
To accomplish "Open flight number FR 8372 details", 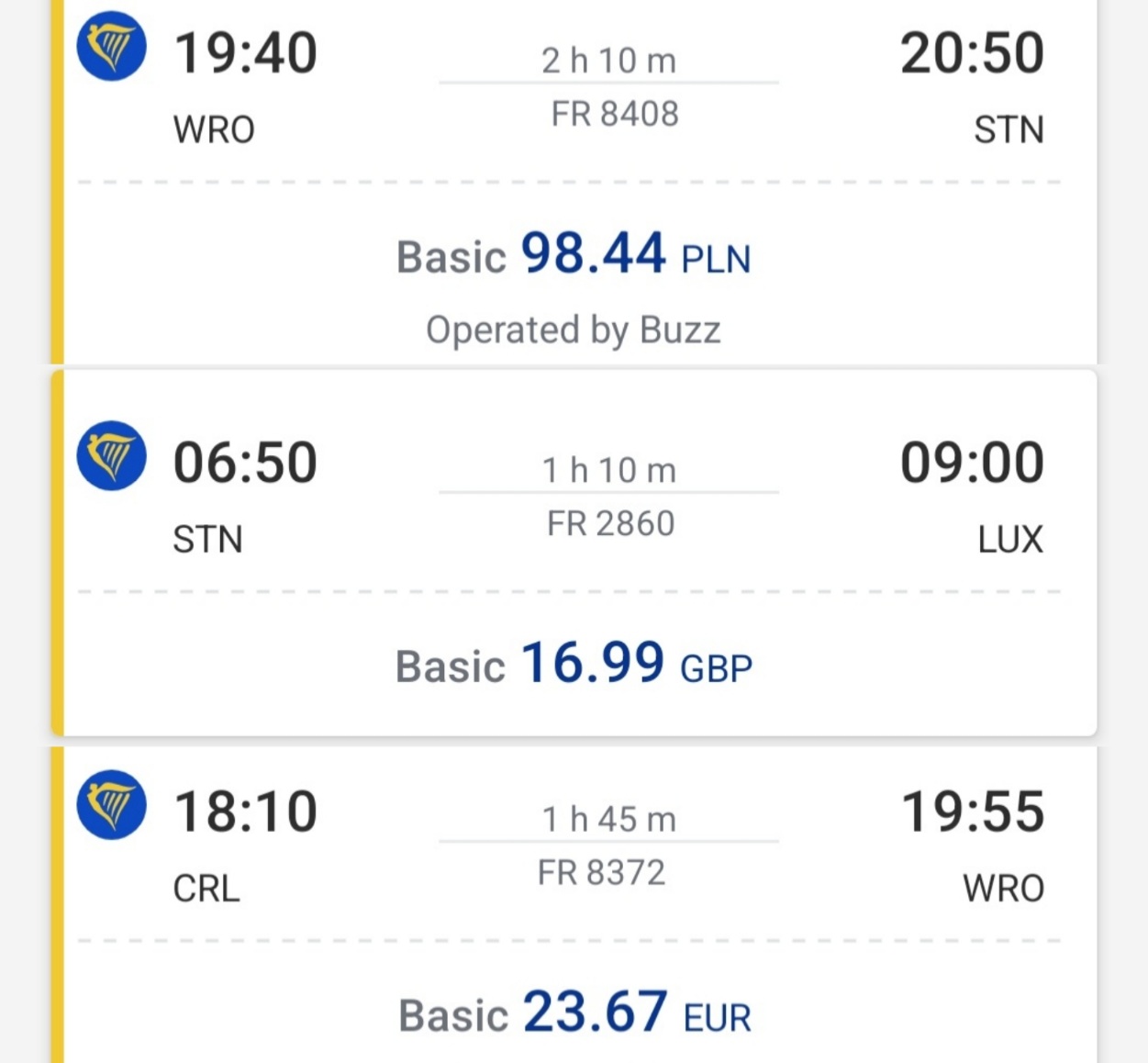I will click(x=602, y=872).
